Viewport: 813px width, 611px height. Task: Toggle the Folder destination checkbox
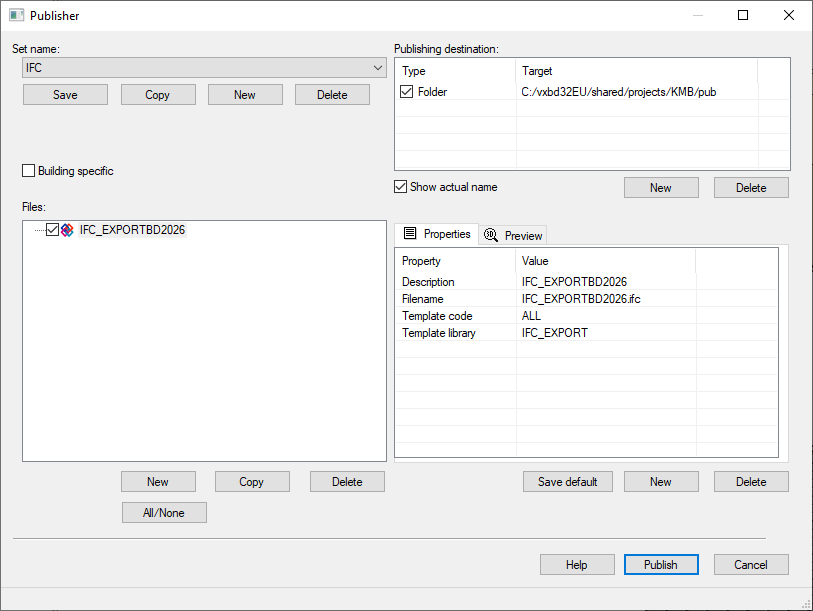[x=407, y=92]
